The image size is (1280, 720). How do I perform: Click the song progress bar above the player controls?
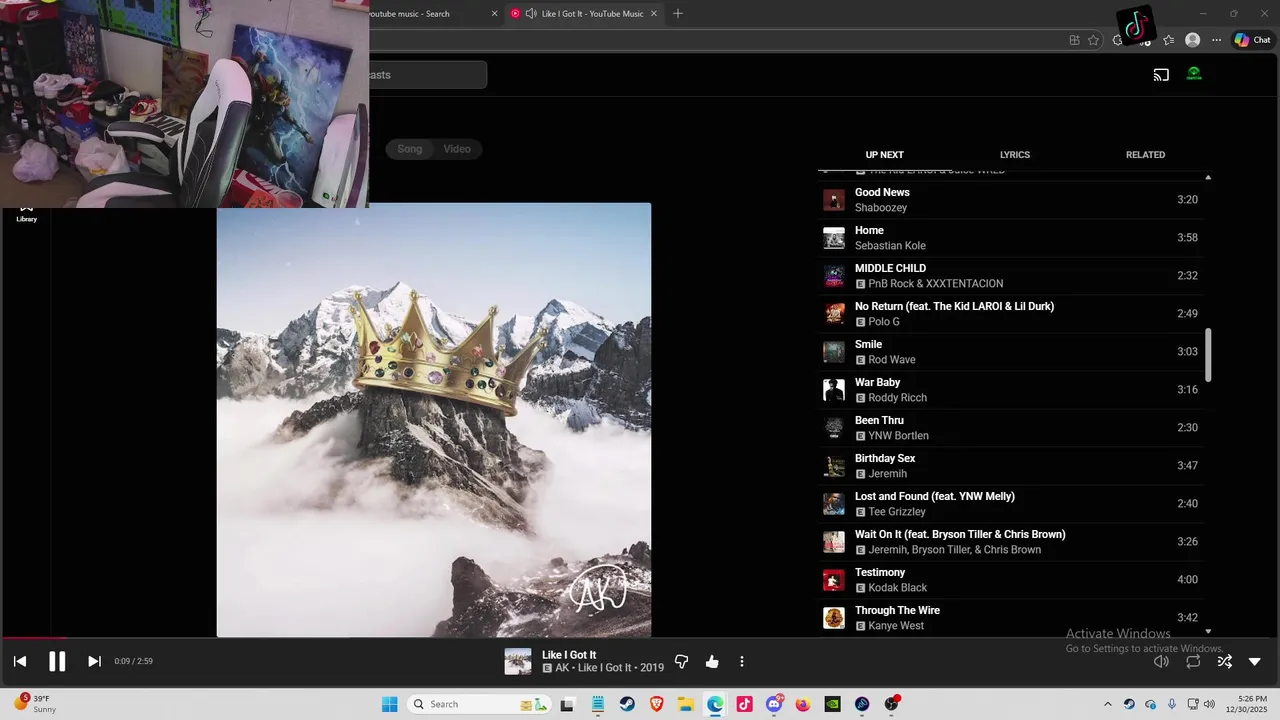point(640,638)
